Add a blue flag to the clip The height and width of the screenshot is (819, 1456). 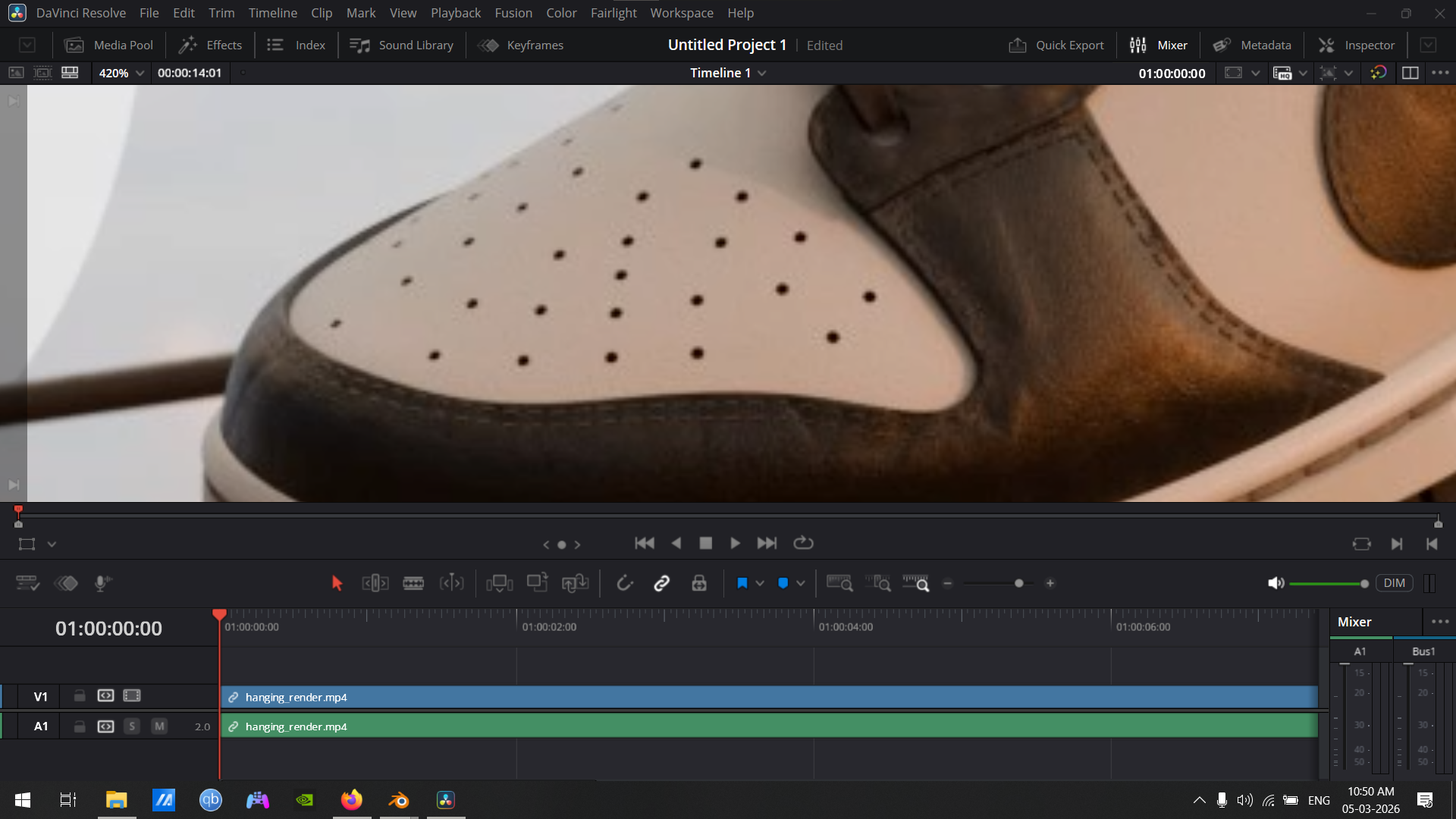tap(742, 583)
